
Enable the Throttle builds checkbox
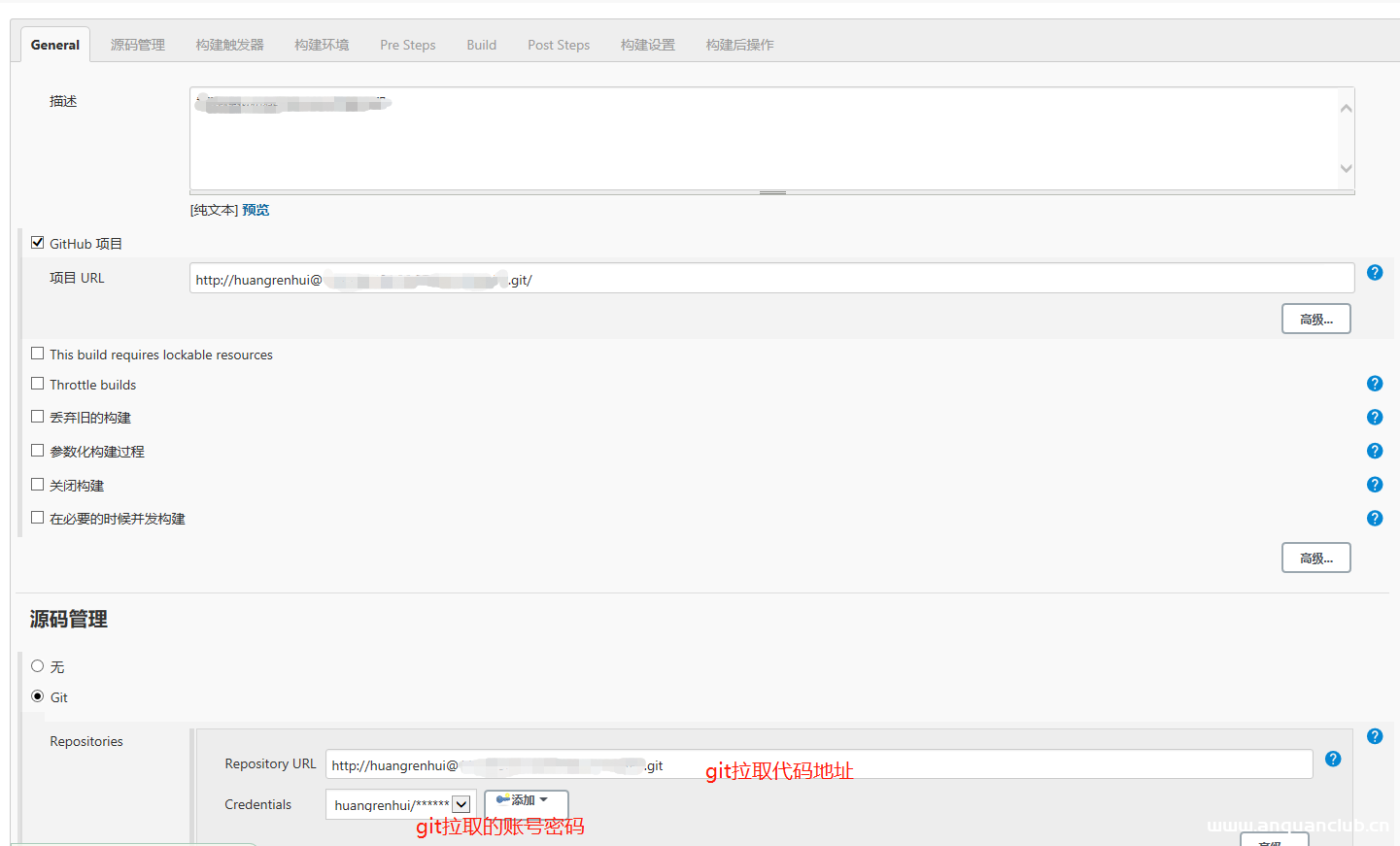pos(38,384)
